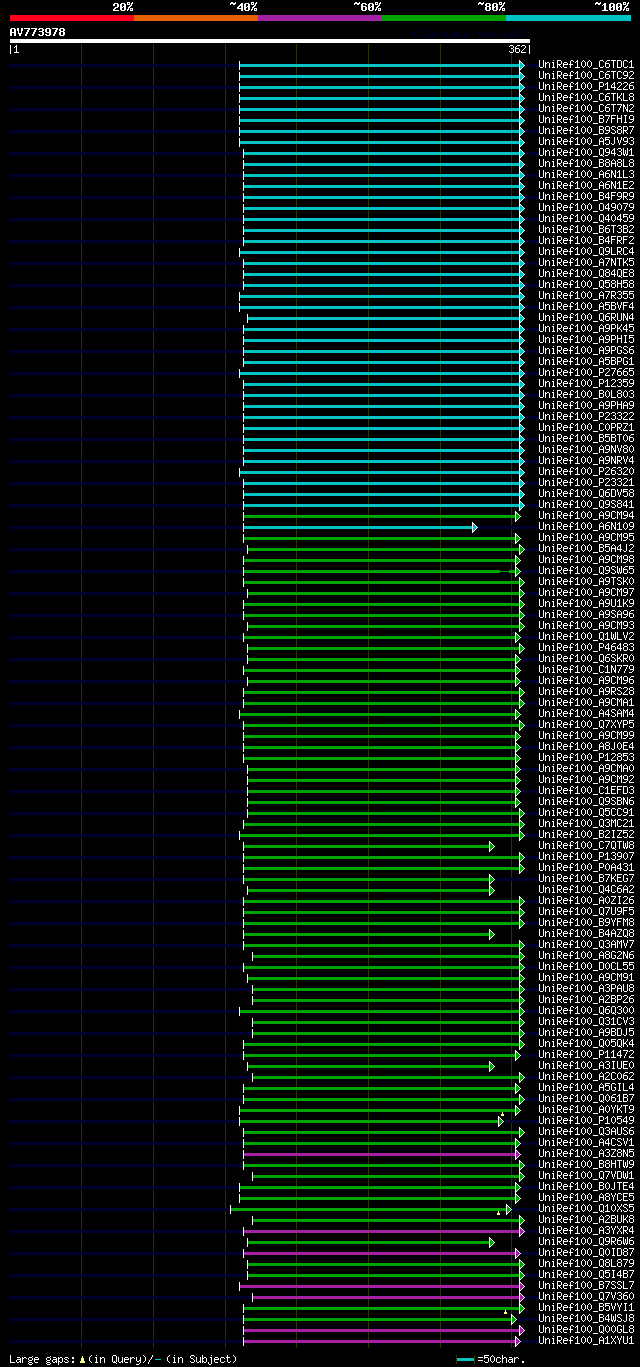This screenshot has height=1367, width=640.
Task: Open hit UniRef100_Q58H58
Action: pyautogui.click(x=586, y=285)
